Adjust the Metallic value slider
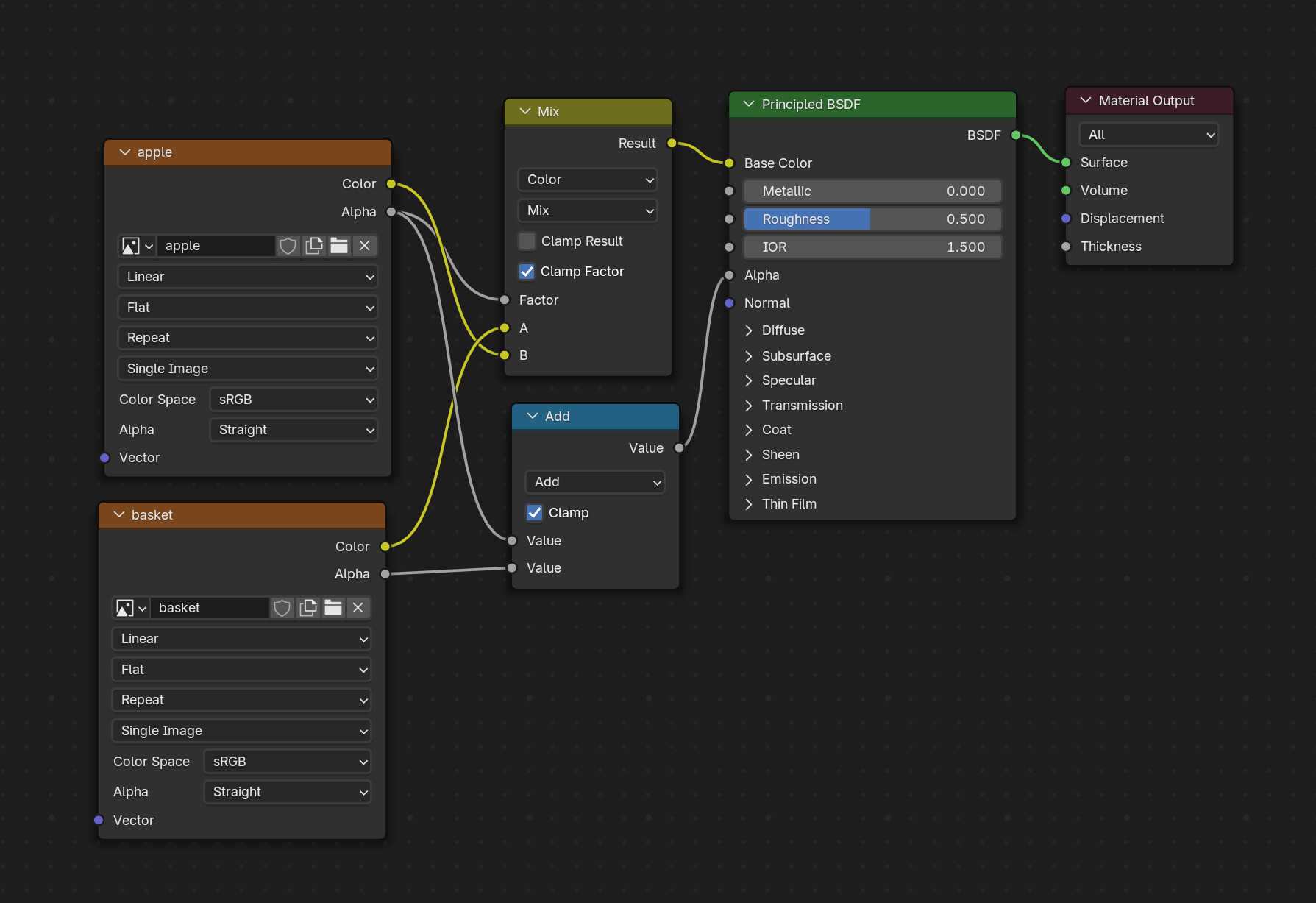1316x903 pixels. click(x=872, y=191)
